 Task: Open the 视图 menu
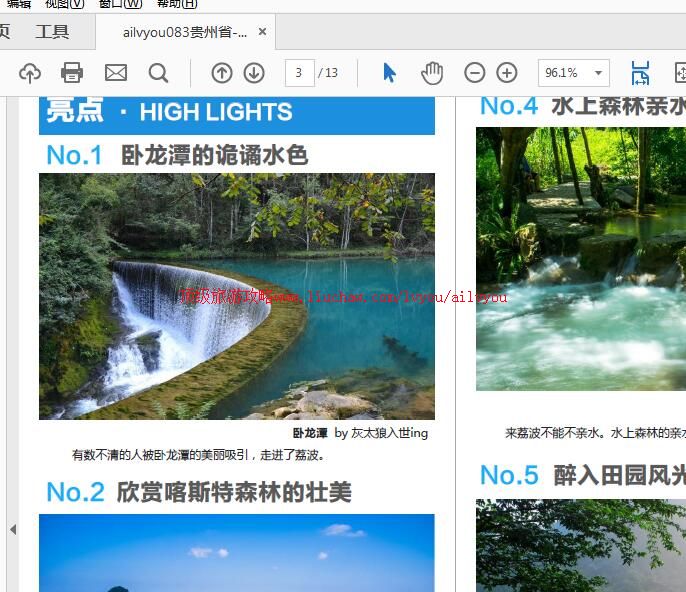pos(64,4)
